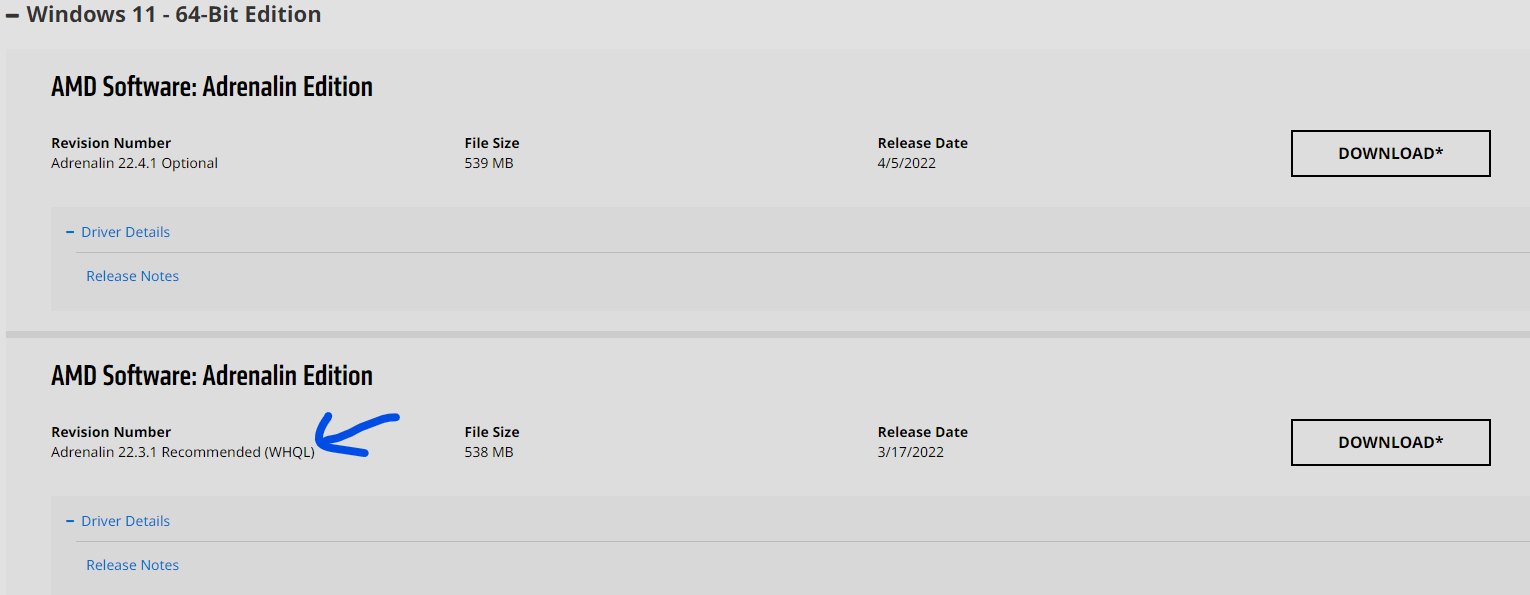Click the 3/17/2022 release date
1530x595 pixels.
tap(910, 452)
